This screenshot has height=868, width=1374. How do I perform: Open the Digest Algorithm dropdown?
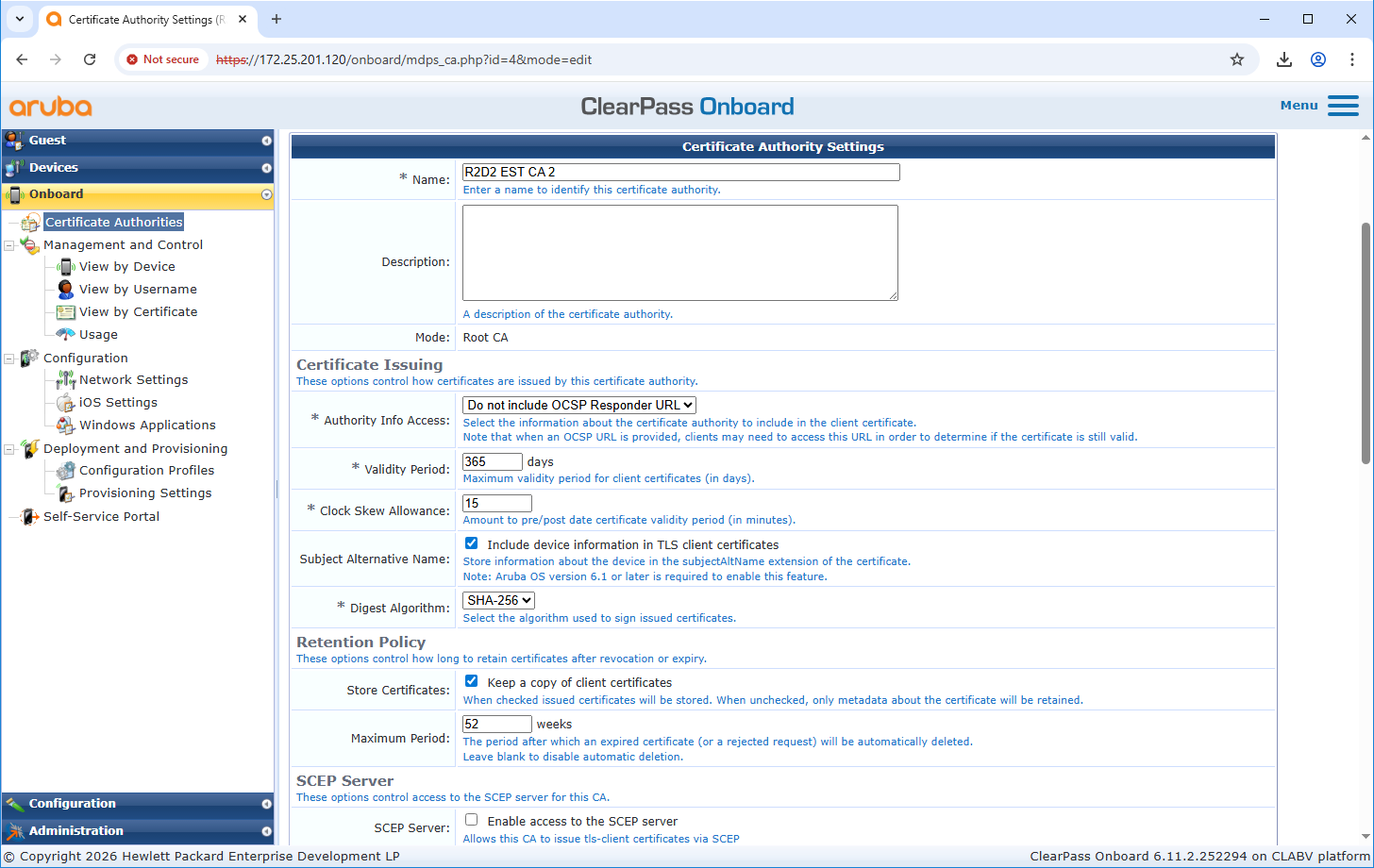[498, 600]
